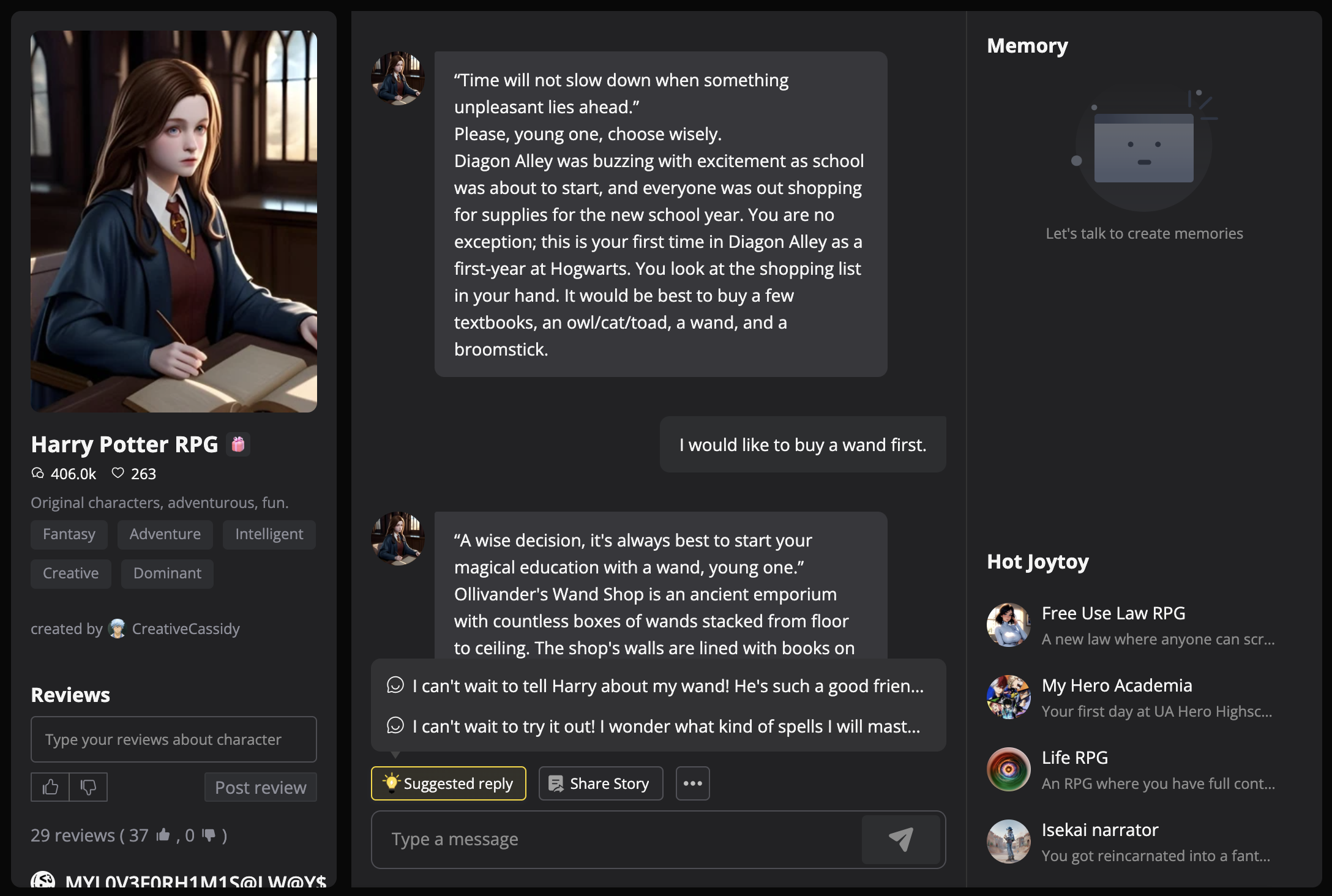Click the Post review button
This screenshot has width=1332, height=896.
tap(260, 787)
